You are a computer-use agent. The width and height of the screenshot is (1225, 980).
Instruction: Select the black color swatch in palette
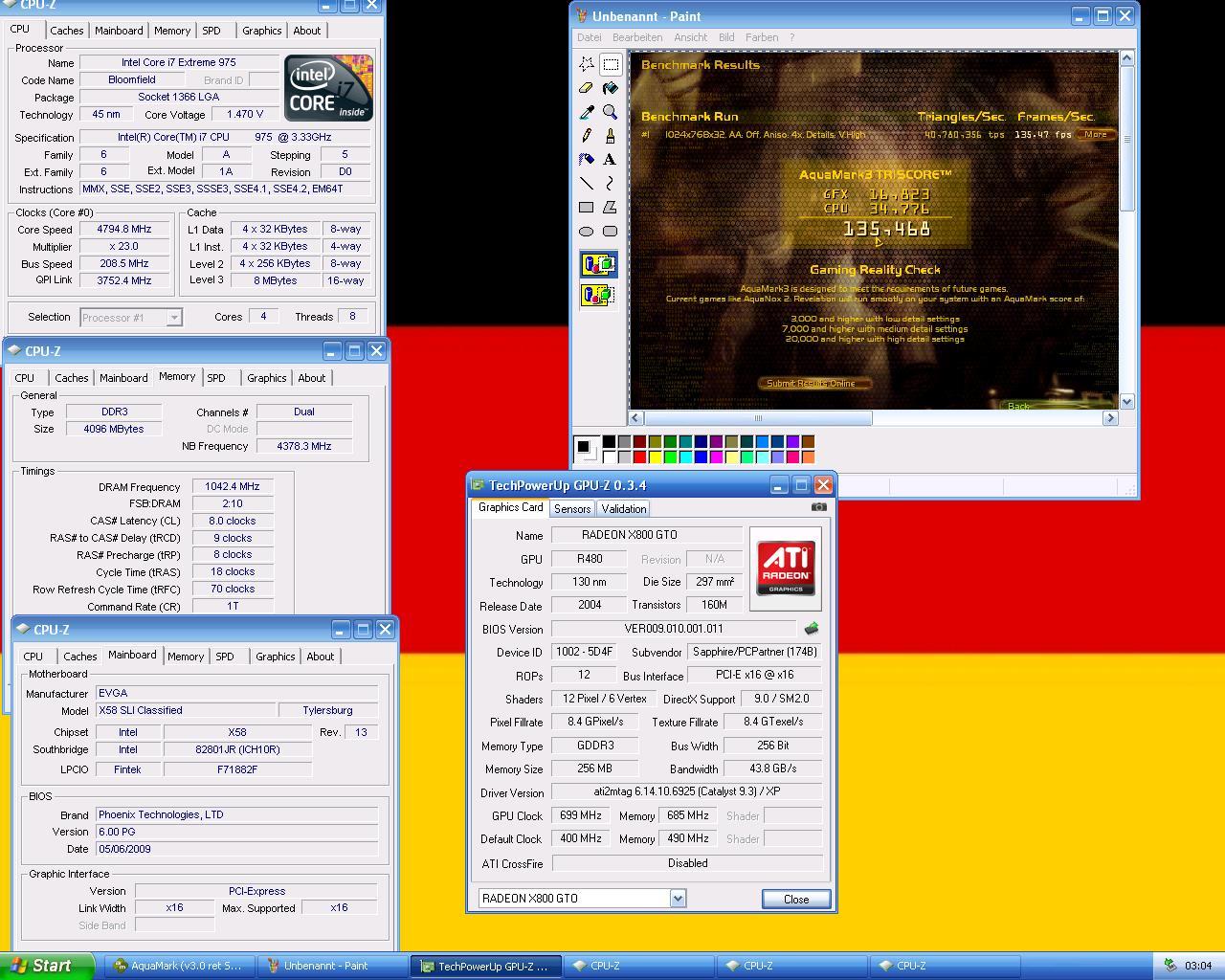pyautogui.click(x=609, y=441)
